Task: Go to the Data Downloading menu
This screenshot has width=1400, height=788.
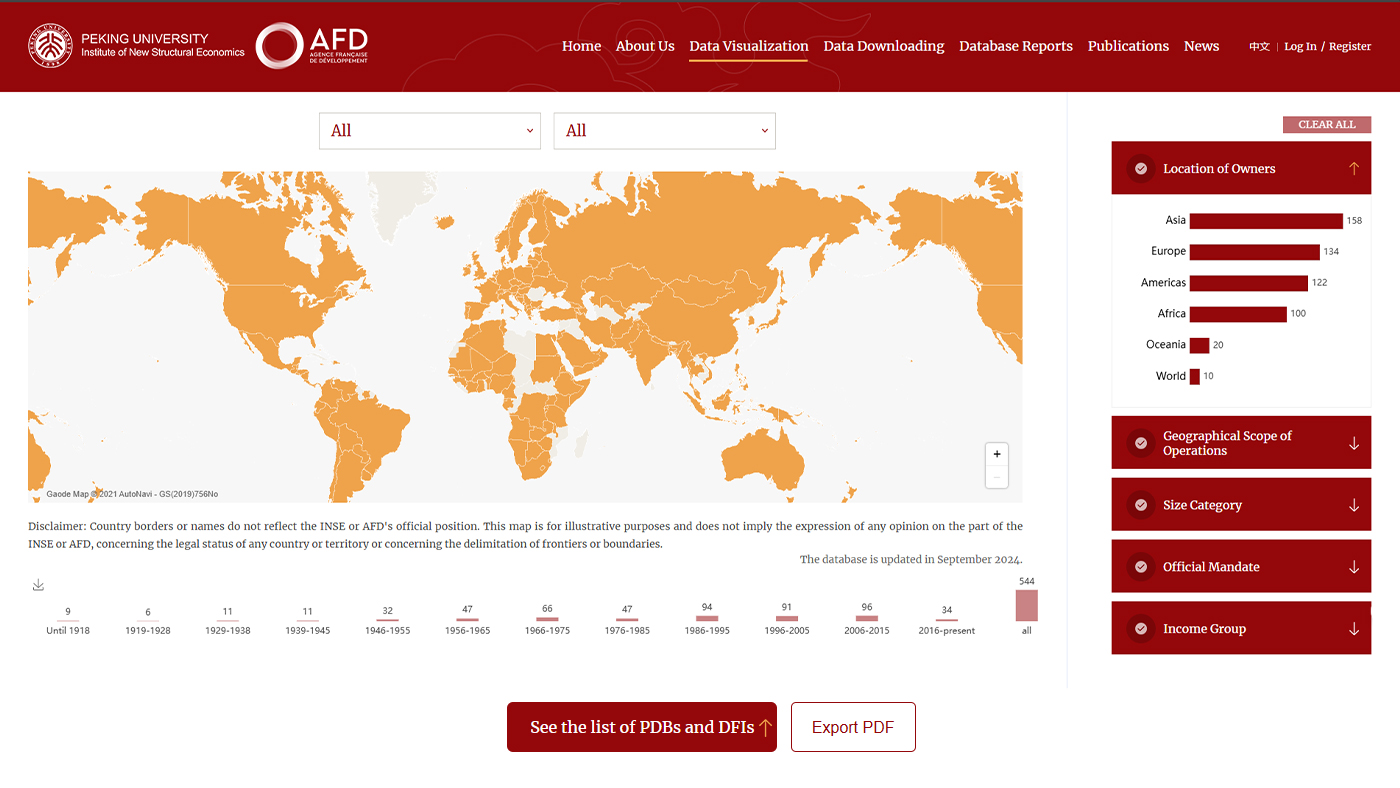Action: pyautogui.click(x=883, y=46)
